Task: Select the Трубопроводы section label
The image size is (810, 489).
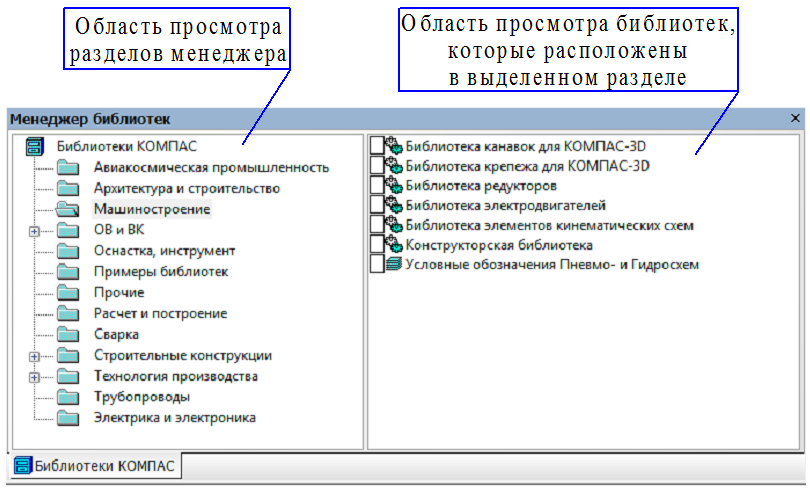Action: point(142,397)
